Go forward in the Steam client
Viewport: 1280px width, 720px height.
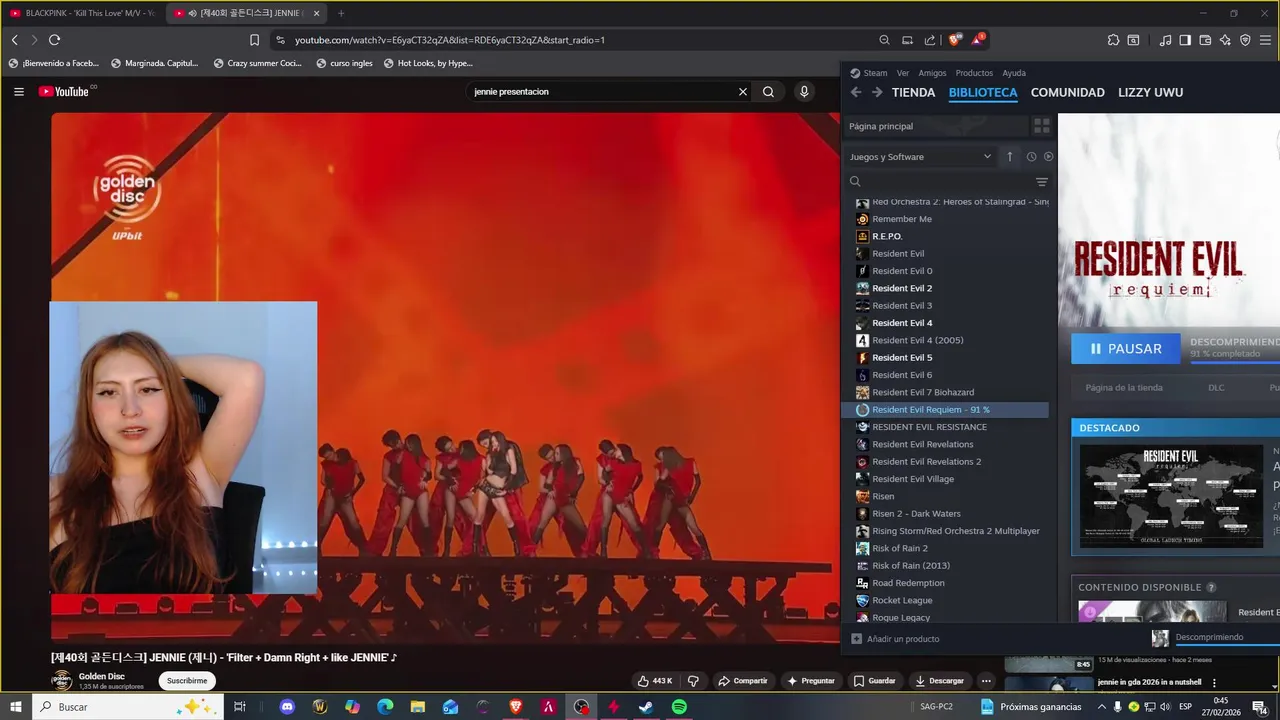click(877, 92)
